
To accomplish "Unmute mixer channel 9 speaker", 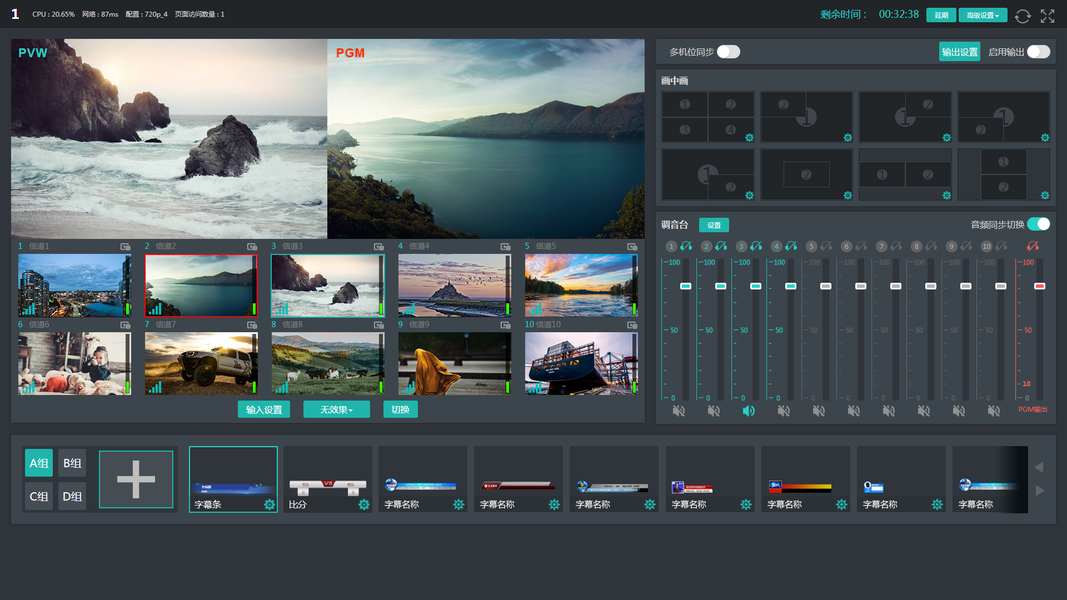I will click(x=959, y=411).
